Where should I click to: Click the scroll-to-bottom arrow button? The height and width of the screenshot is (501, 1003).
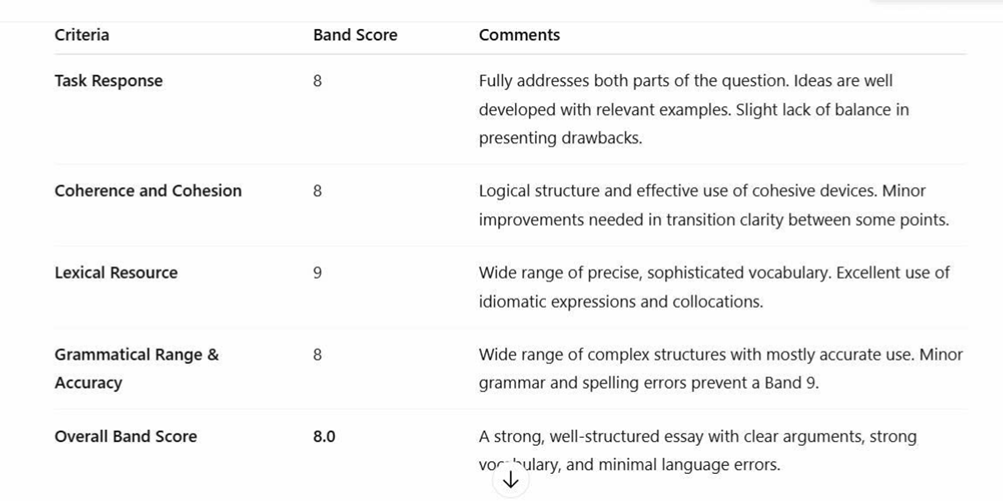510,481
